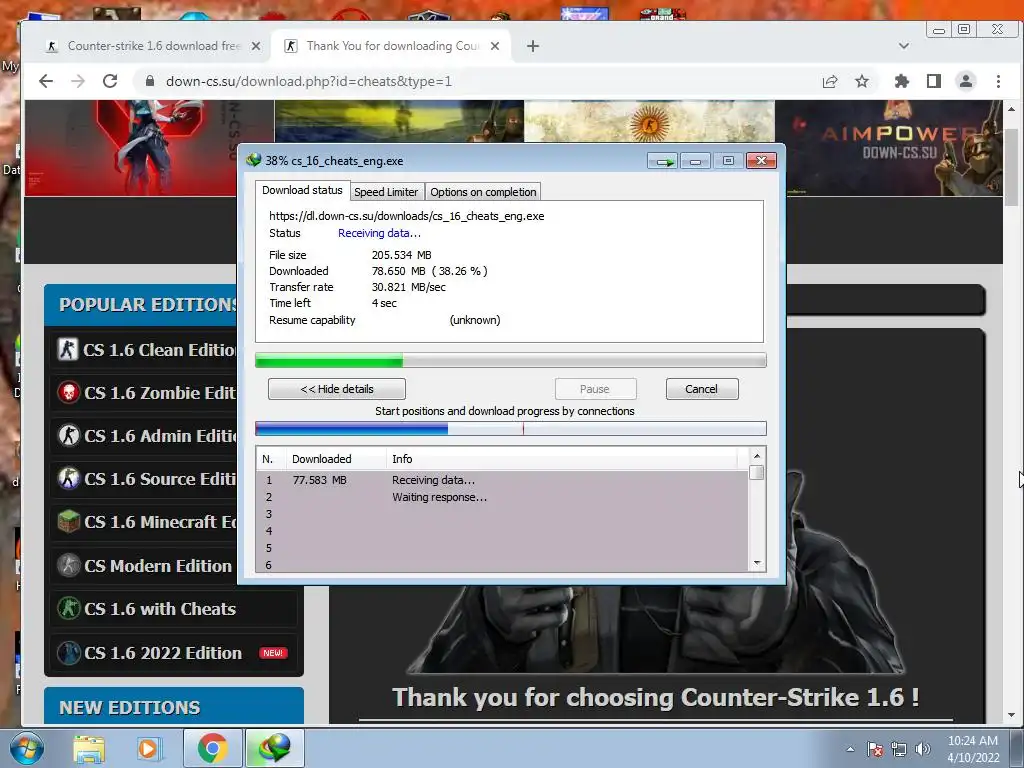This screenshot has width=1024, height=768.
Task: Click the red NEW! badge
Action: pyautogui.click(x=274, y=653)
